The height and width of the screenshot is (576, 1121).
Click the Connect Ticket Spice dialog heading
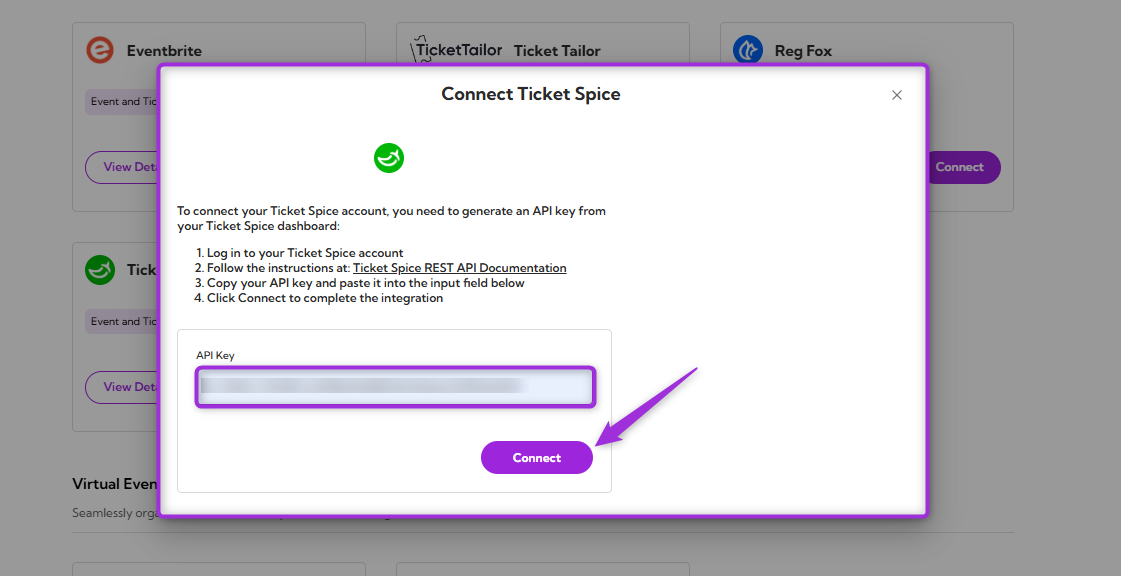click(x=530, y=94)
